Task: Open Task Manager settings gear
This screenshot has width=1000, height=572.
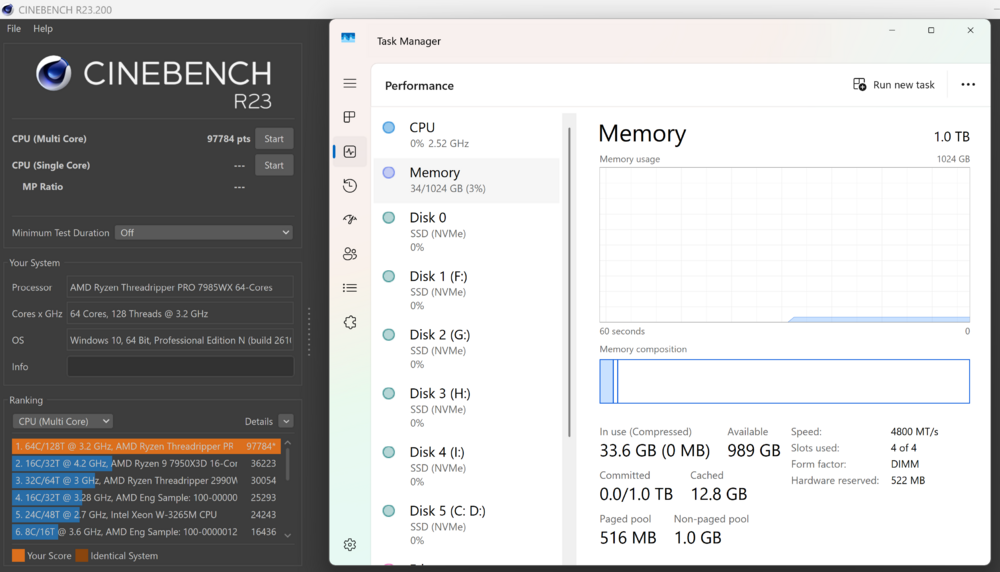Action: pos(349,545)
